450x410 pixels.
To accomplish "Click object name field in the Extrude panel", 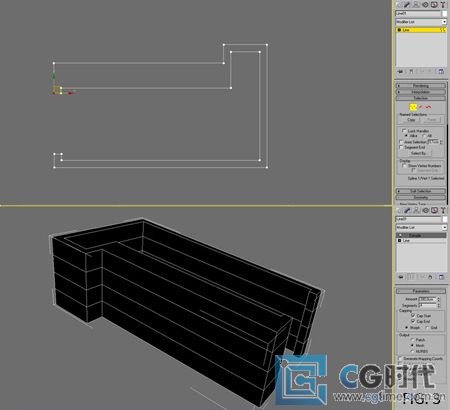I will coord(418,219).
